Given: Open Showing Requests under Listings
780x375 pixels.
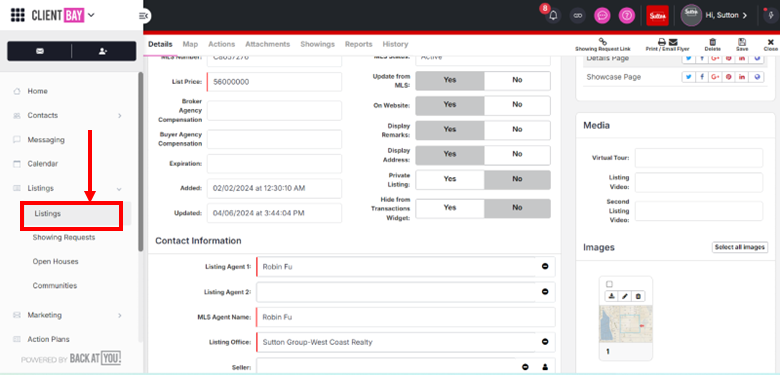Looking at the screenshot, I should coord(64,238).
